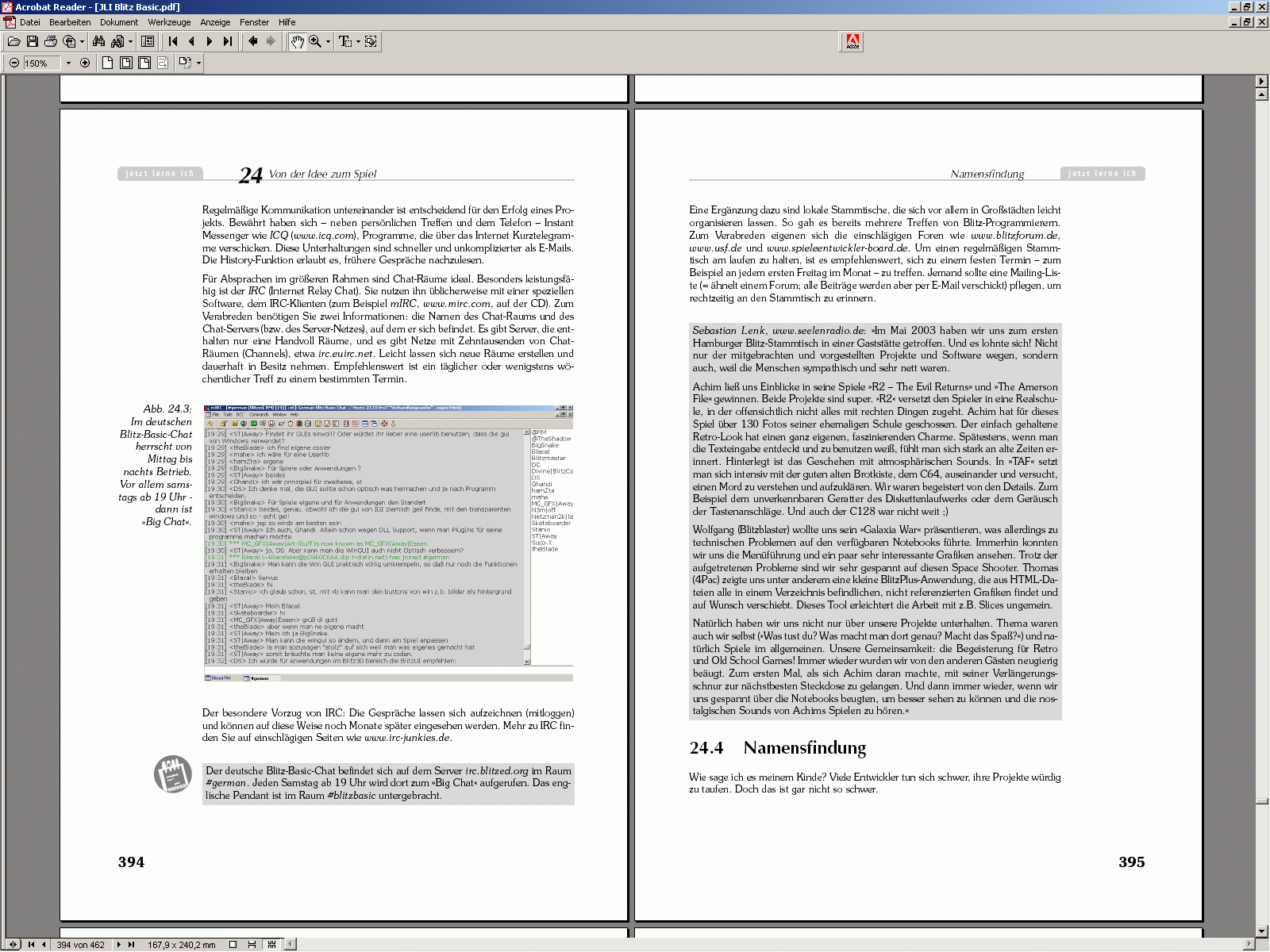Print the document using the printer icon
The height and width of the screenshot is (952, 1270).
(x=51, y=41)
